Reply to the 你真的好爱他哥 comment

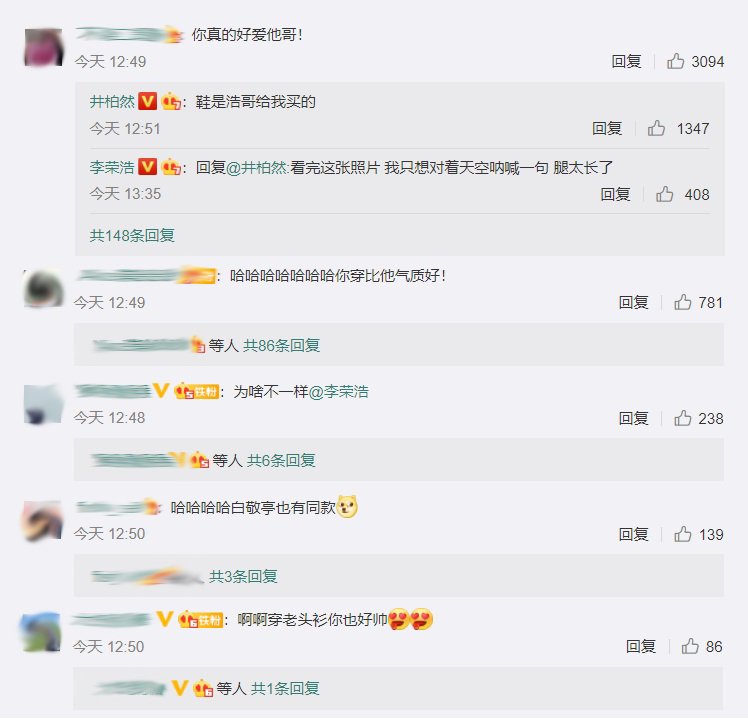tap(626, 62)
